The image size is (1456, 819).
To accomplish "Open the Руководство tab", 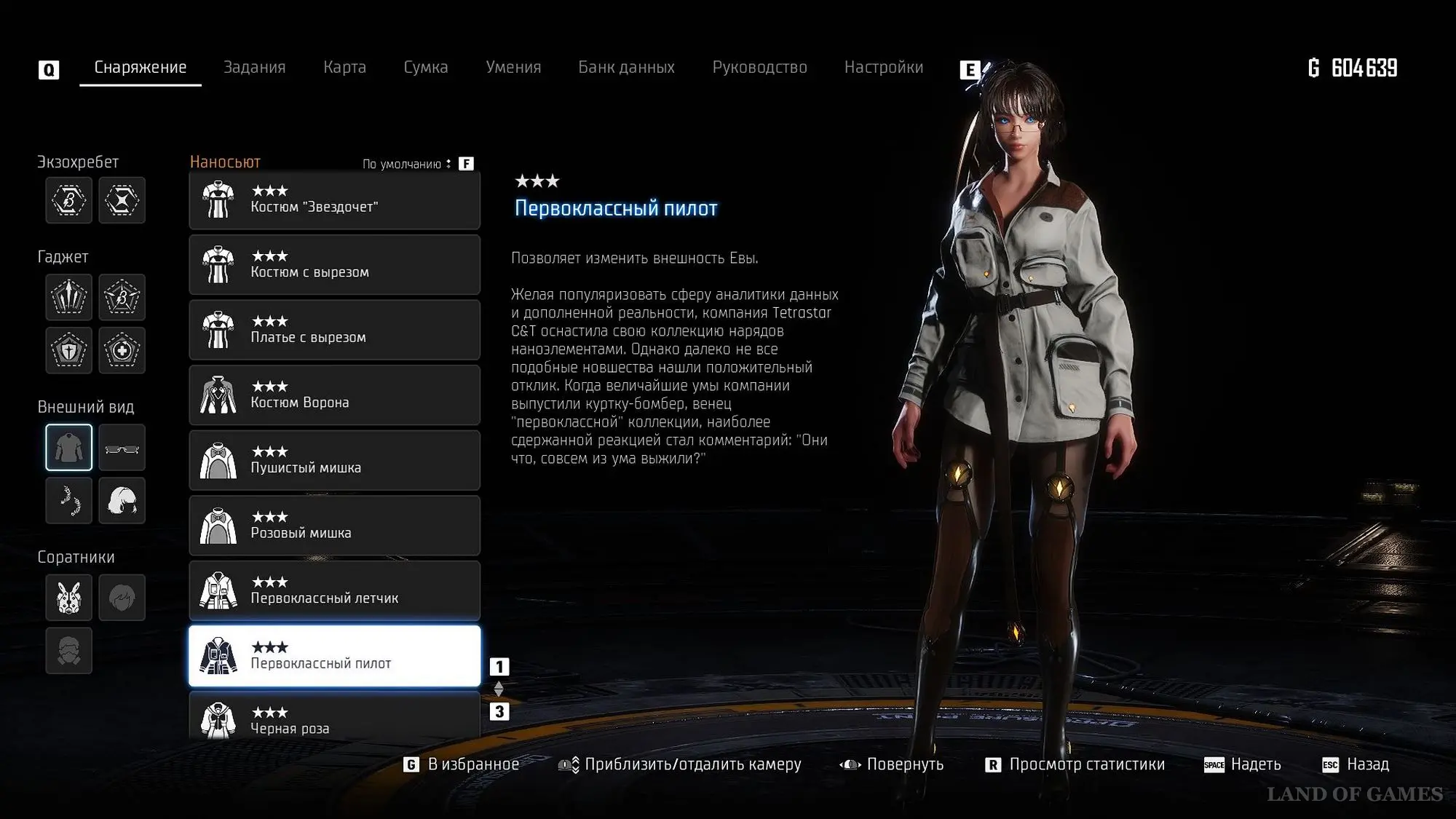I will click(x=759, y=68).
